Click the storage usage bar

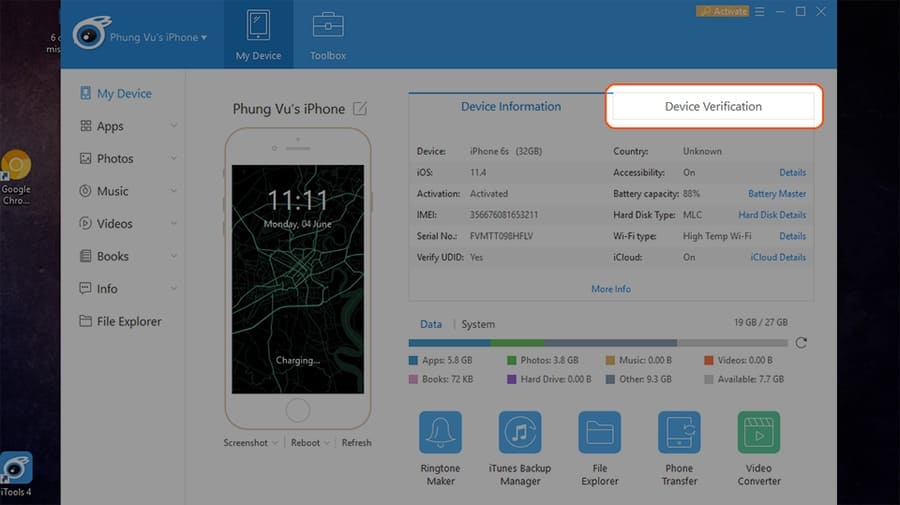point(598,343)
